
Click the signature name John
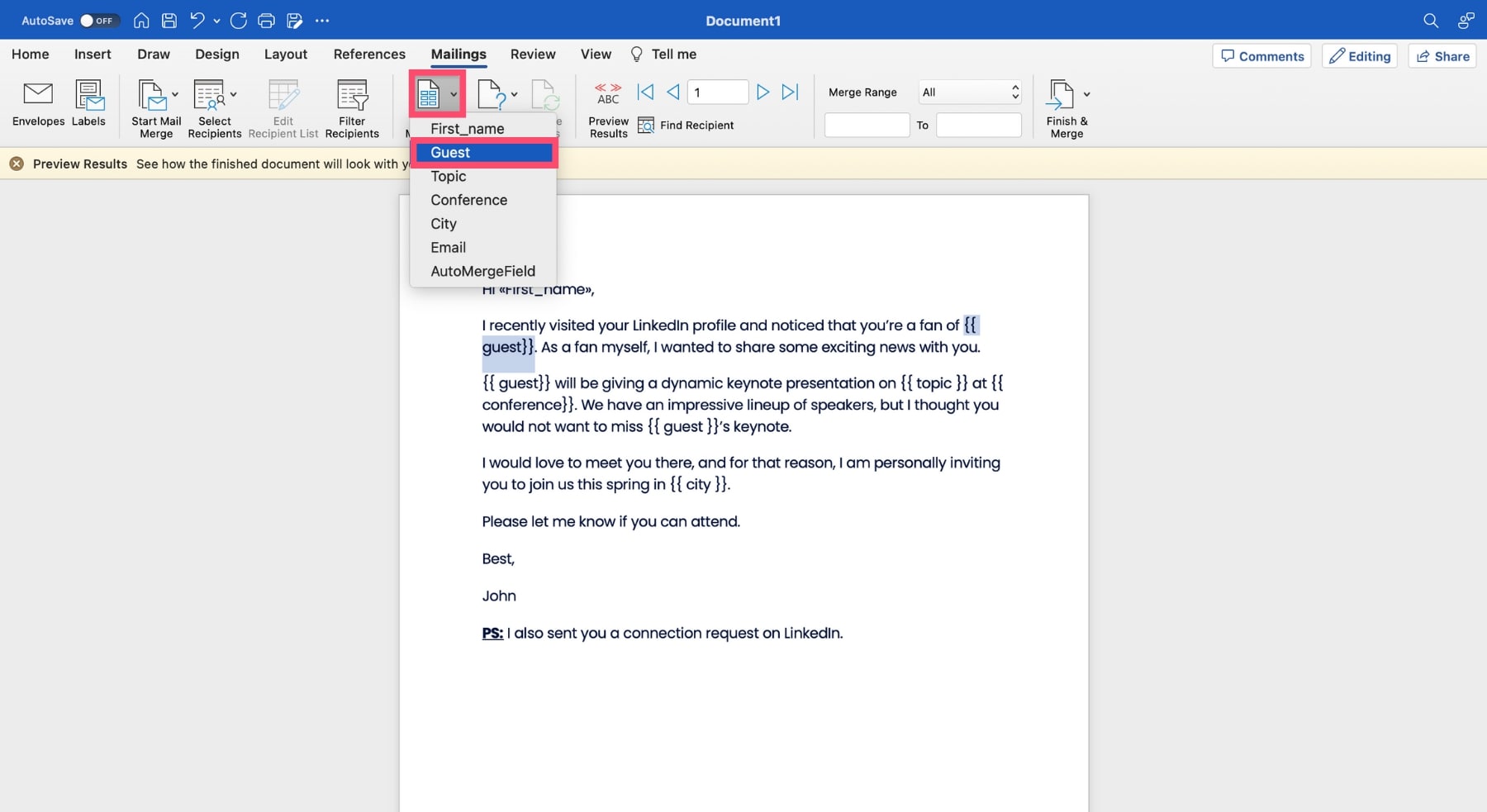(x=499, y=596)
